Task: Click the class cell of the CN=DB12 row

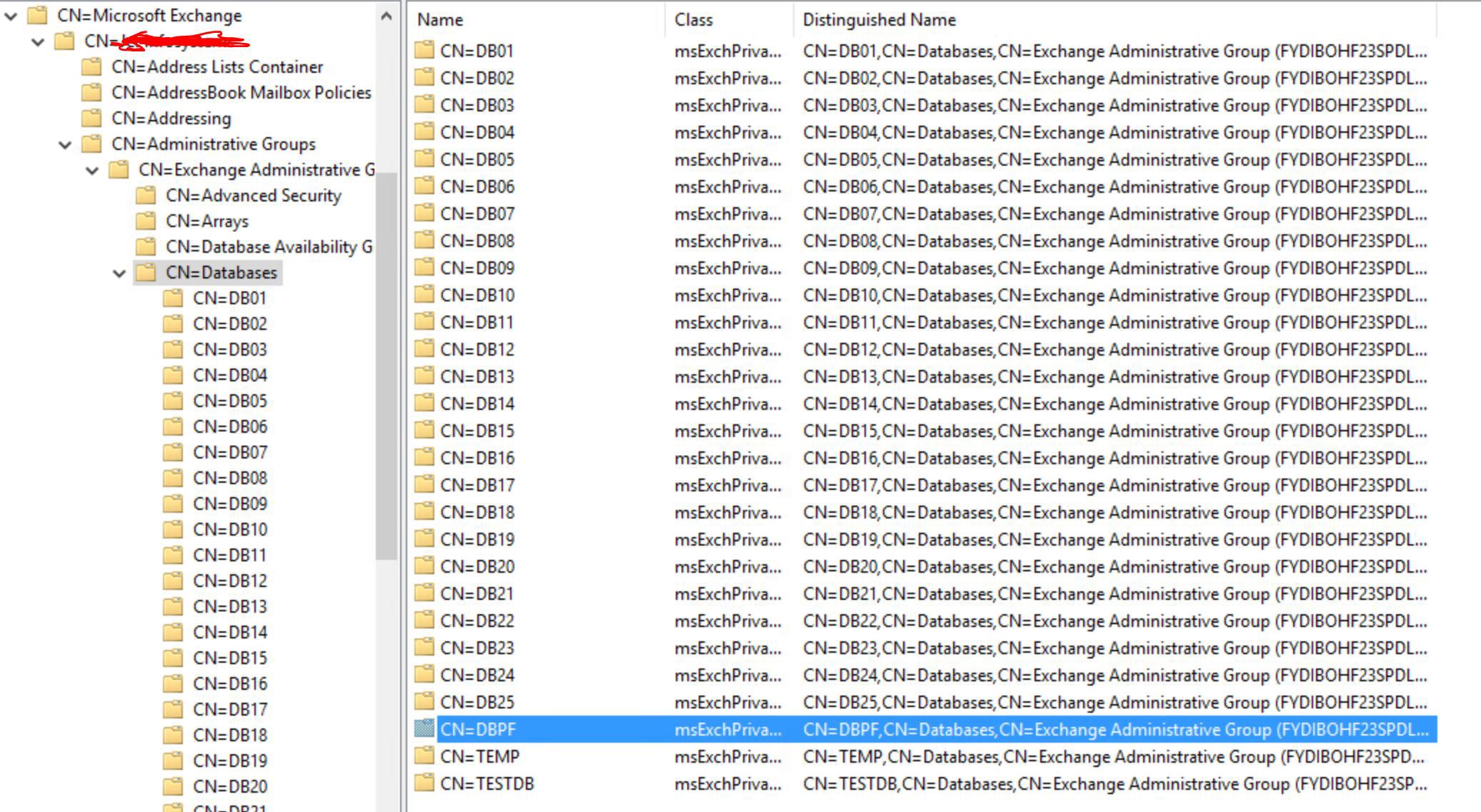Action: pyautogui.click(x=728, y=349)
